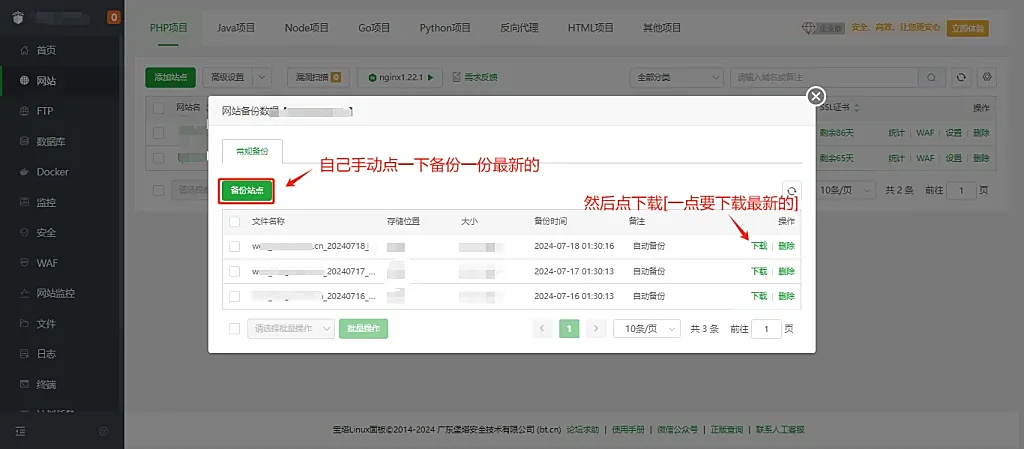The width and height of the screenshot is (1024, 449).
Task: Open FTP in the left sidebar
Action: (45, 111)
